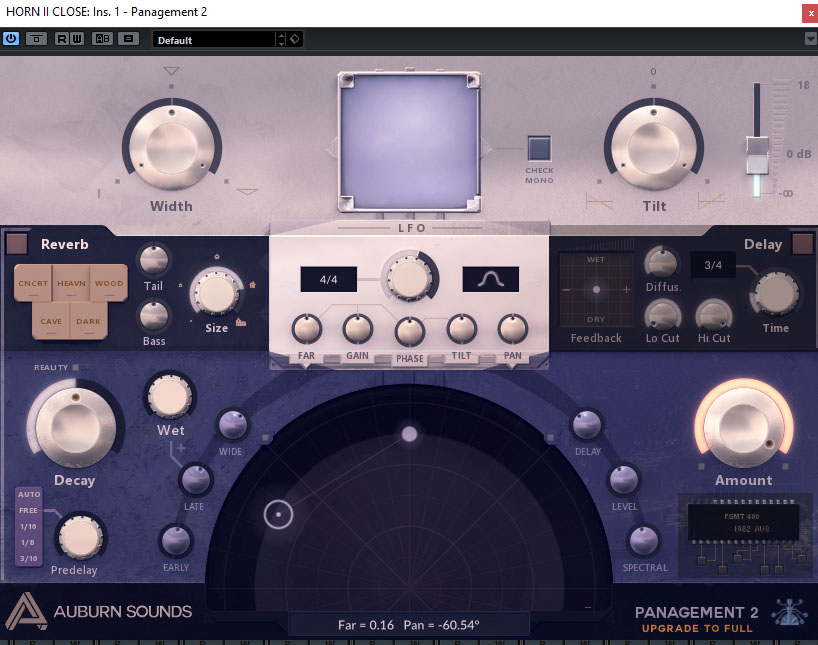The width and height of the screenshot is (818, 645).
Task: Click the circled LFO target marker in panner
Action: click(279, 515)
